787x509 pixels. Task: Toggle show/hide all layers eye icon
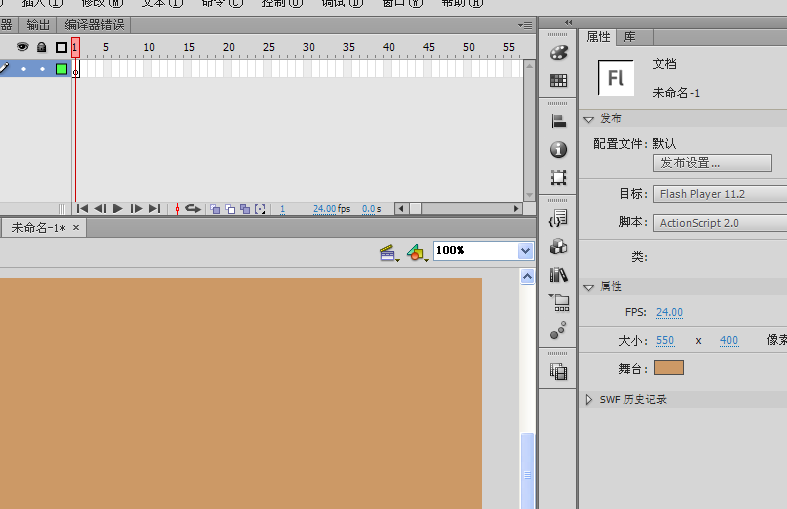[x=22, y=47]
